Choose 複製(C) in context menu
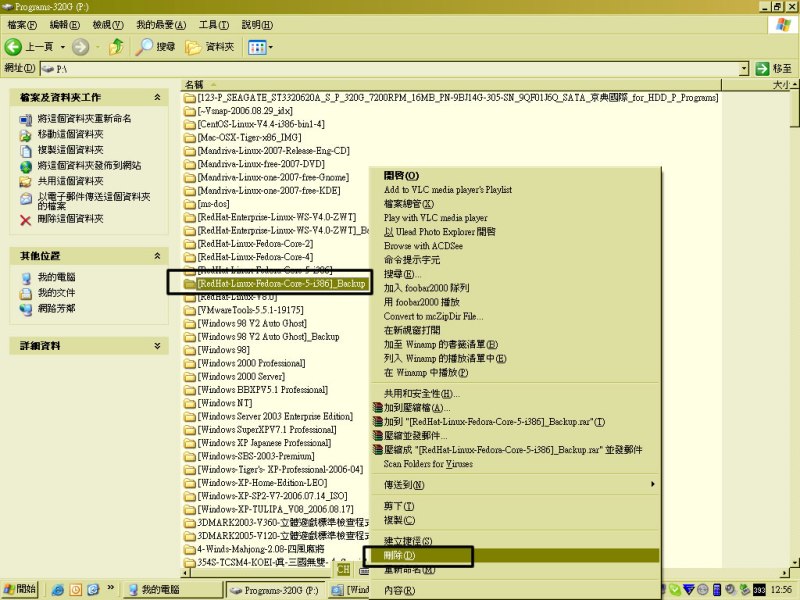Viewport: 800px width, 600px height. click(x=515, y=520)
